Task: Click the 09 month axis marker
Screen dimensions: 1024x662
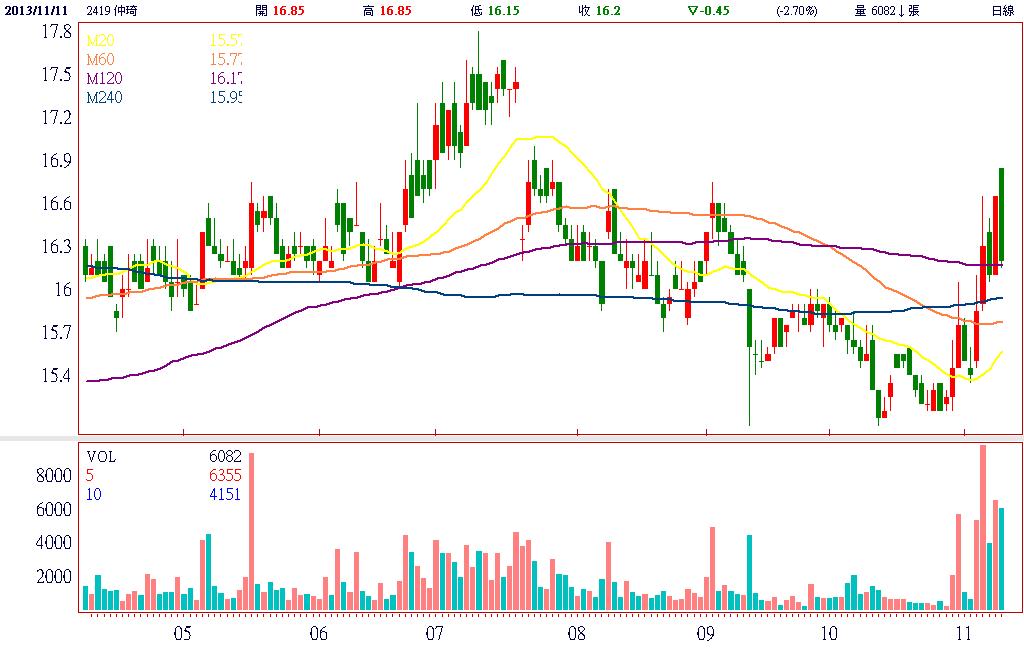Action: tap(704, 634)
